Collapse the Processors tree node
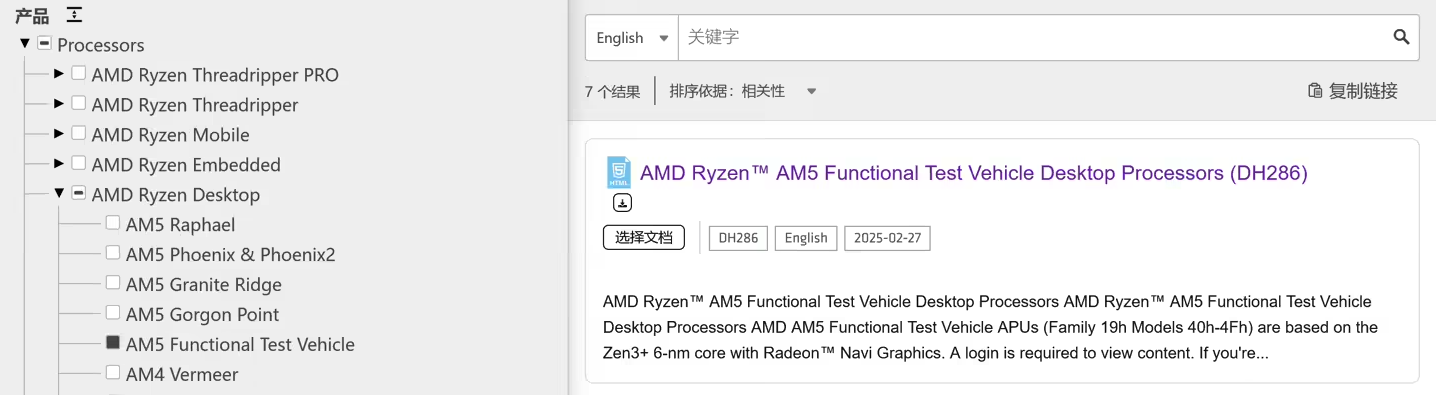The image size is (1436, 395). point(25,44)
